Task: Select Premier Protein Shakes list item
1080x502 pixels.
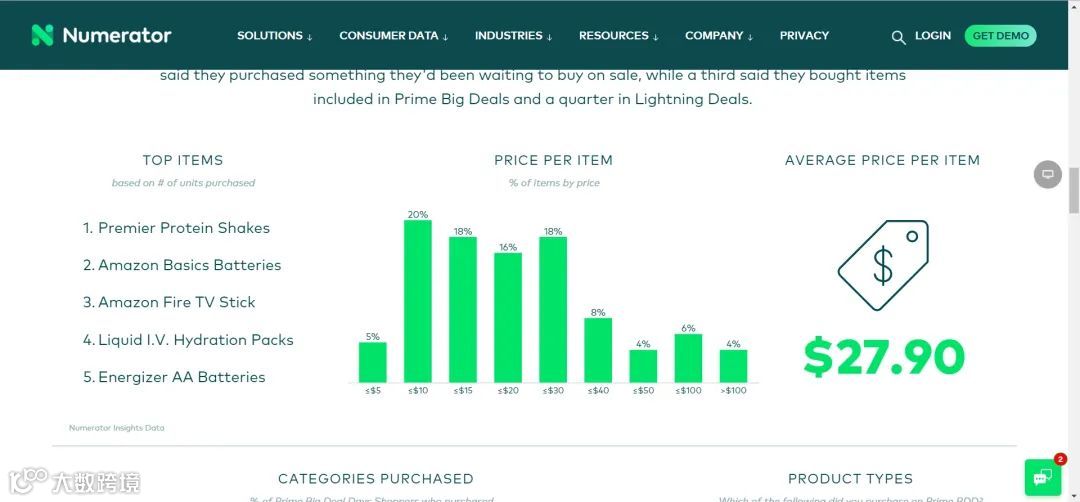Action: 183,228
